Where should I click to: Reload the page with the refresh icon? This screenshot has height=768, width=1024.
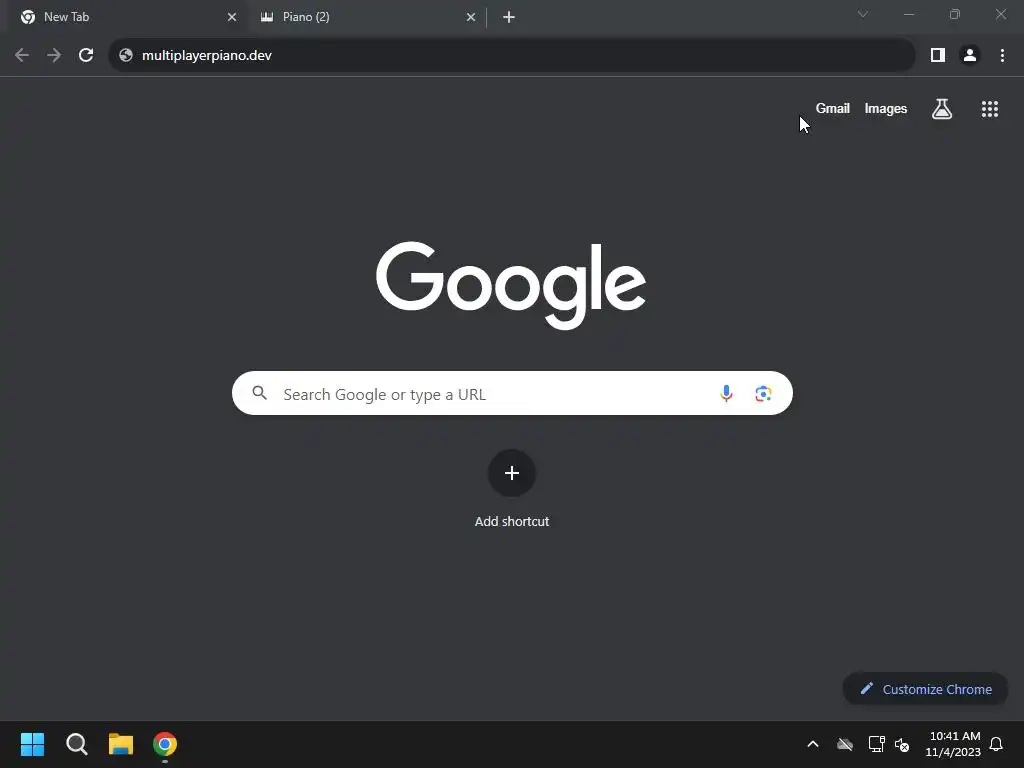click(x=86, y=56)
